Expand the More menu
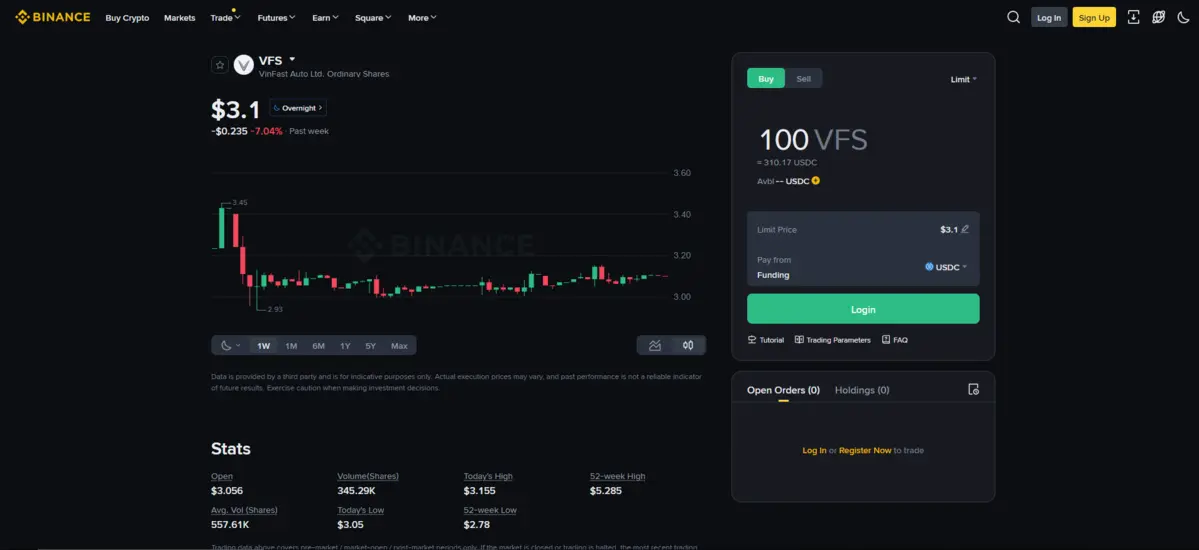Image resolution: width=1199 pixels, height=550 pixels. point(423,18)
